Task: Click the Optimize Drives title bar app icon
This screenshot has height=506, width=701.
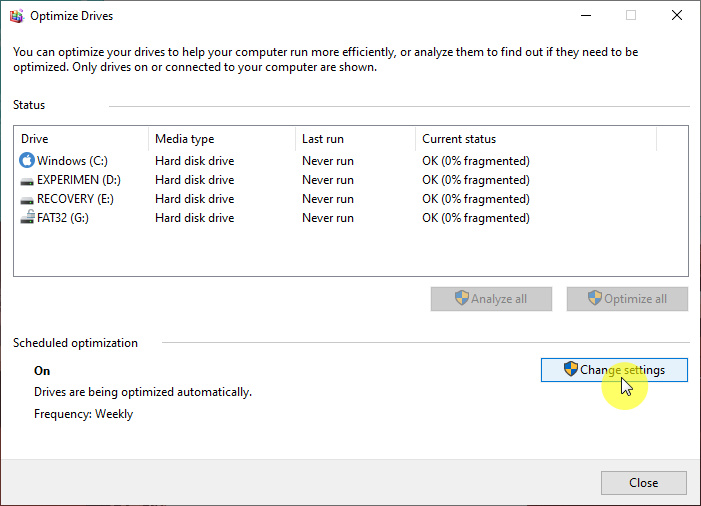Action: click(17, 16)
